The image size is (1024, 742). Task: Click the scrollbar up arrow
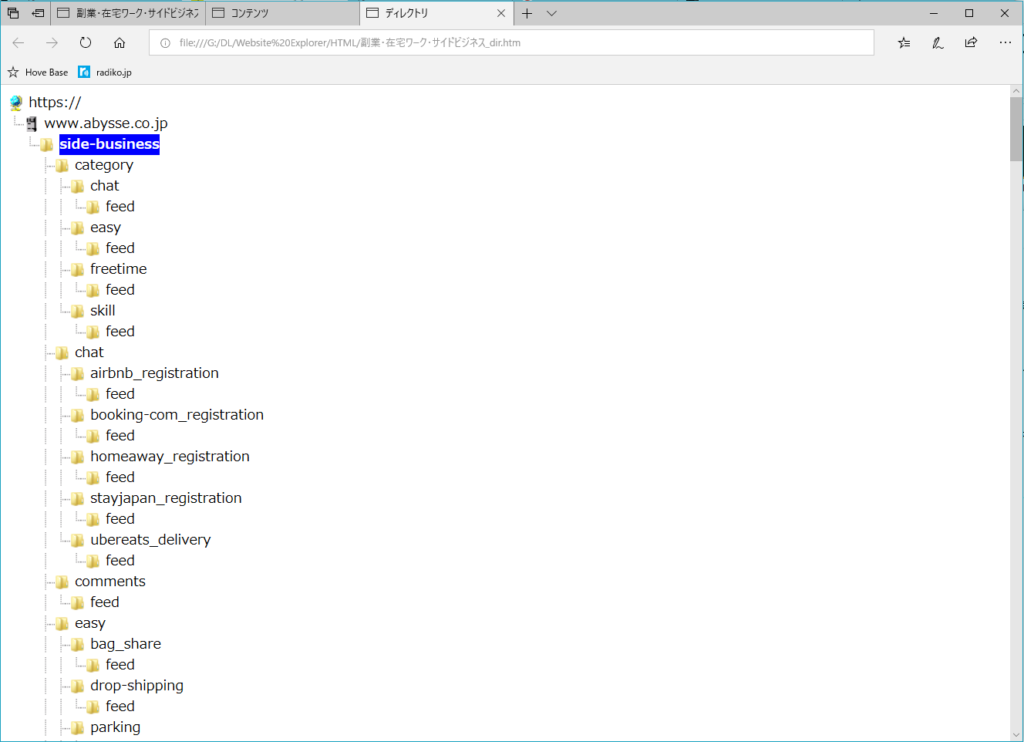(x=1016, y=91)
